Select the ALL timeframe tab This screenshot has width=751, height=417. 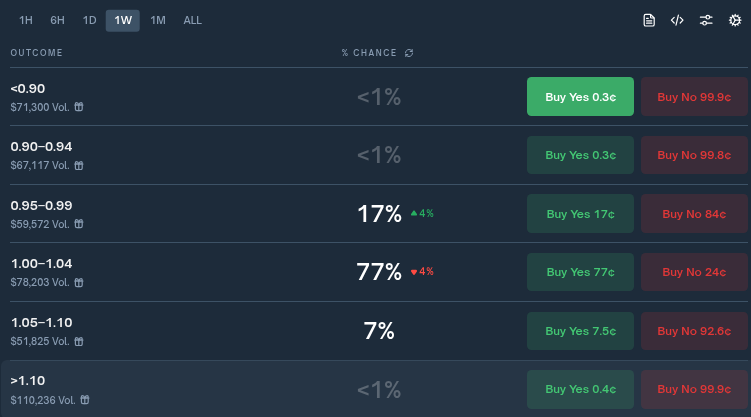(192, 21)
